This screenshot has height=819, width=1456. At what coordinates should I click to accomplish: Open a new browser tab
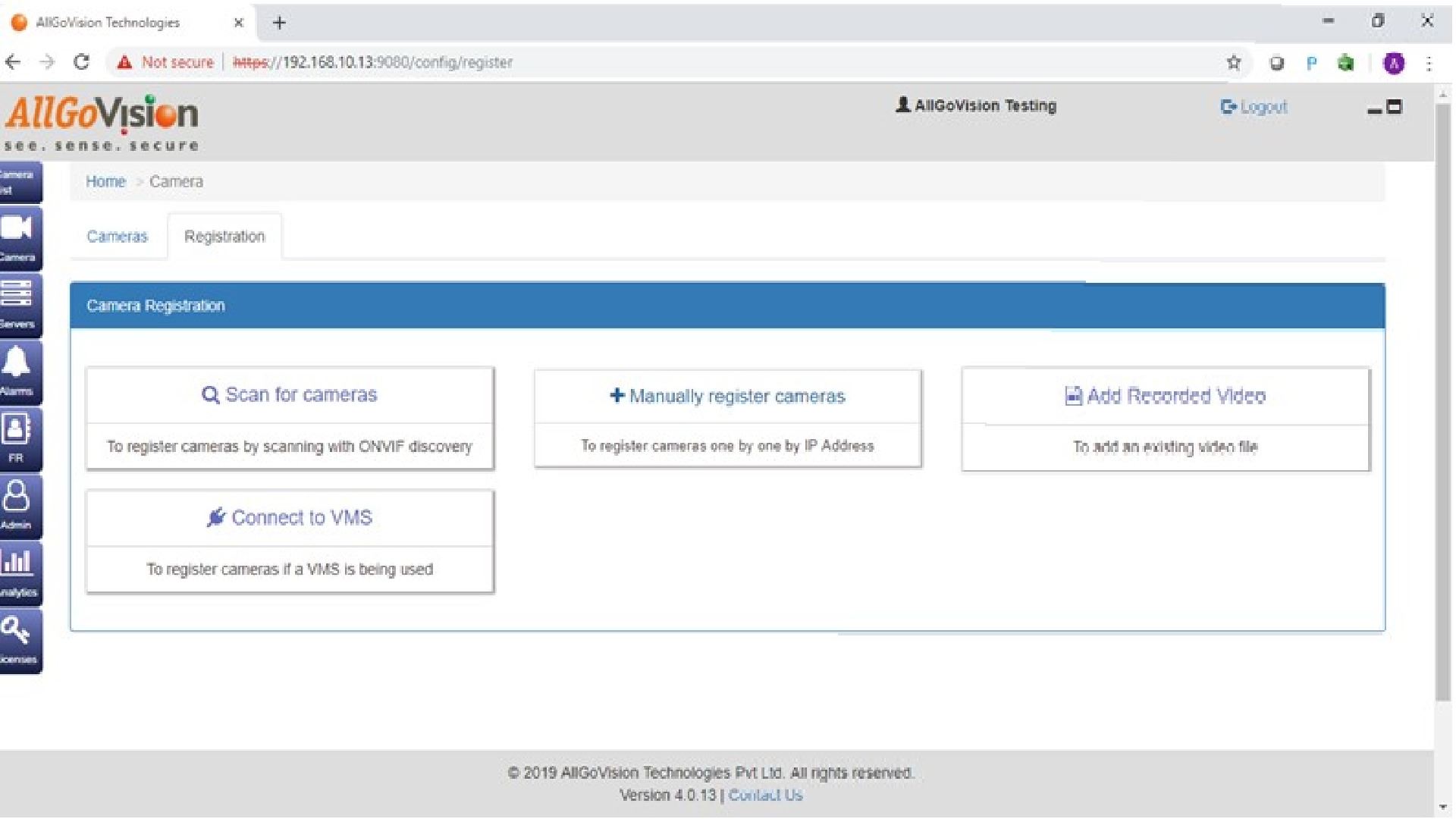279,23
